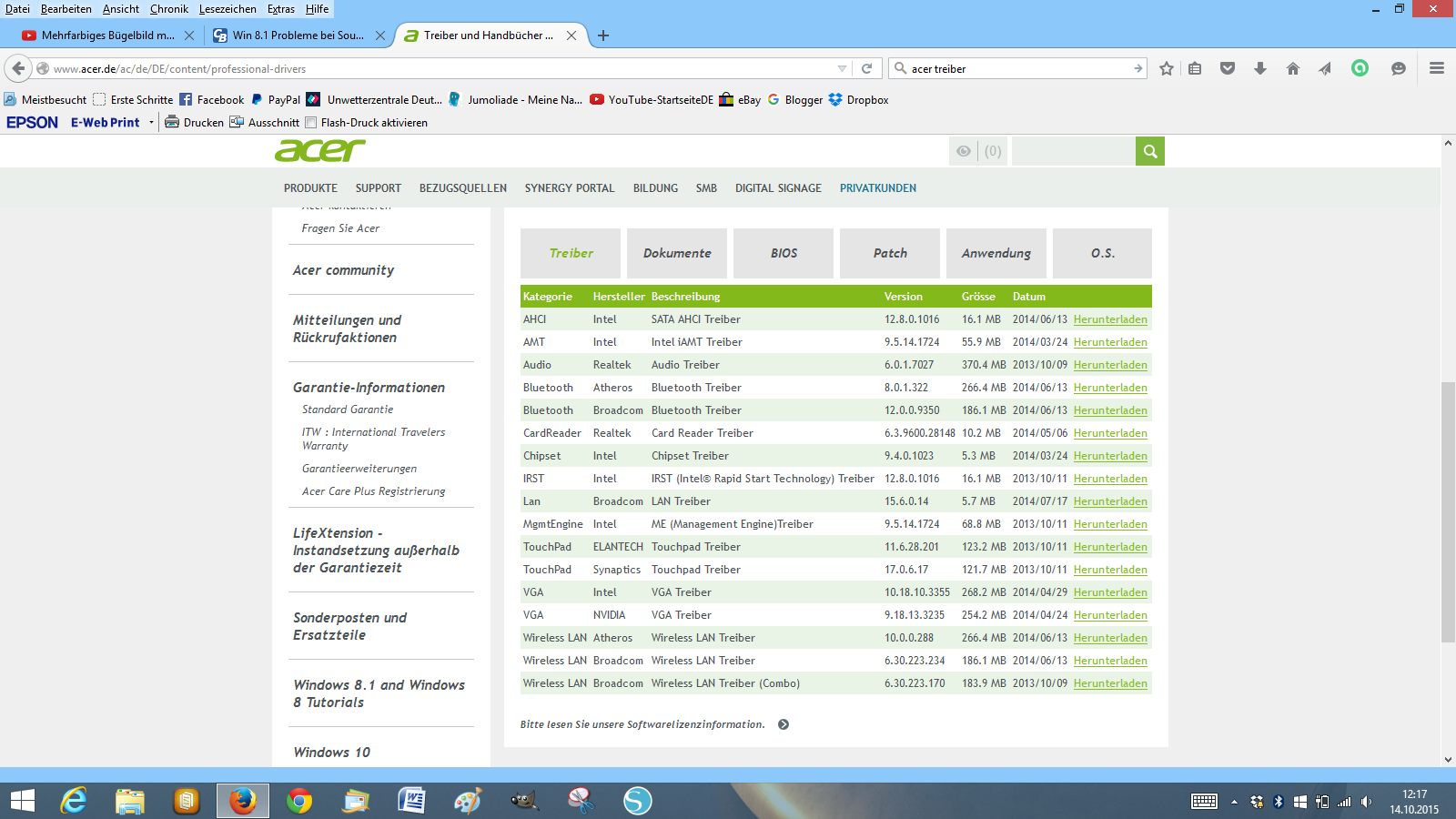Open the new tab plus button
This screenshot has width=1456, height=819.
[603, 35]
